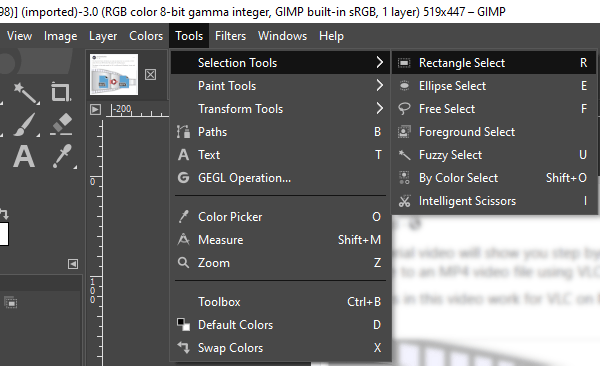Click the ruler corner navigation arrow button
The width and height of the screenshot is (600, 366).
[95, 110]
